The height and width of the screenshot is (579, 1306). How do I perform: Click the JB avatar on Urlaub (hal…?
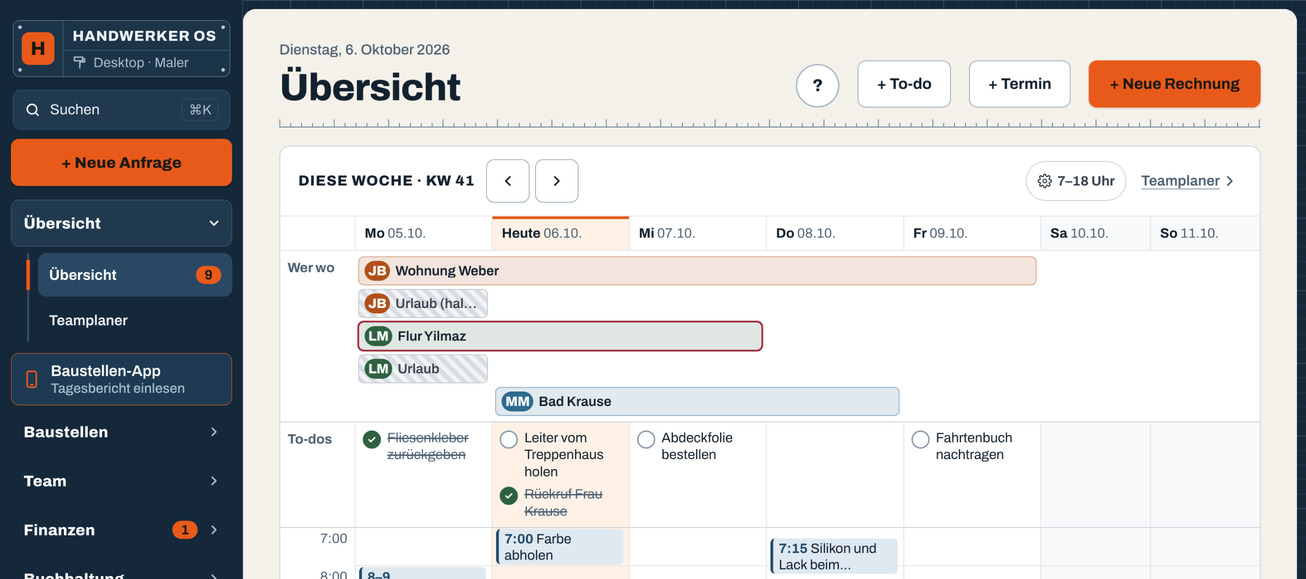click(x=377, y=304)
